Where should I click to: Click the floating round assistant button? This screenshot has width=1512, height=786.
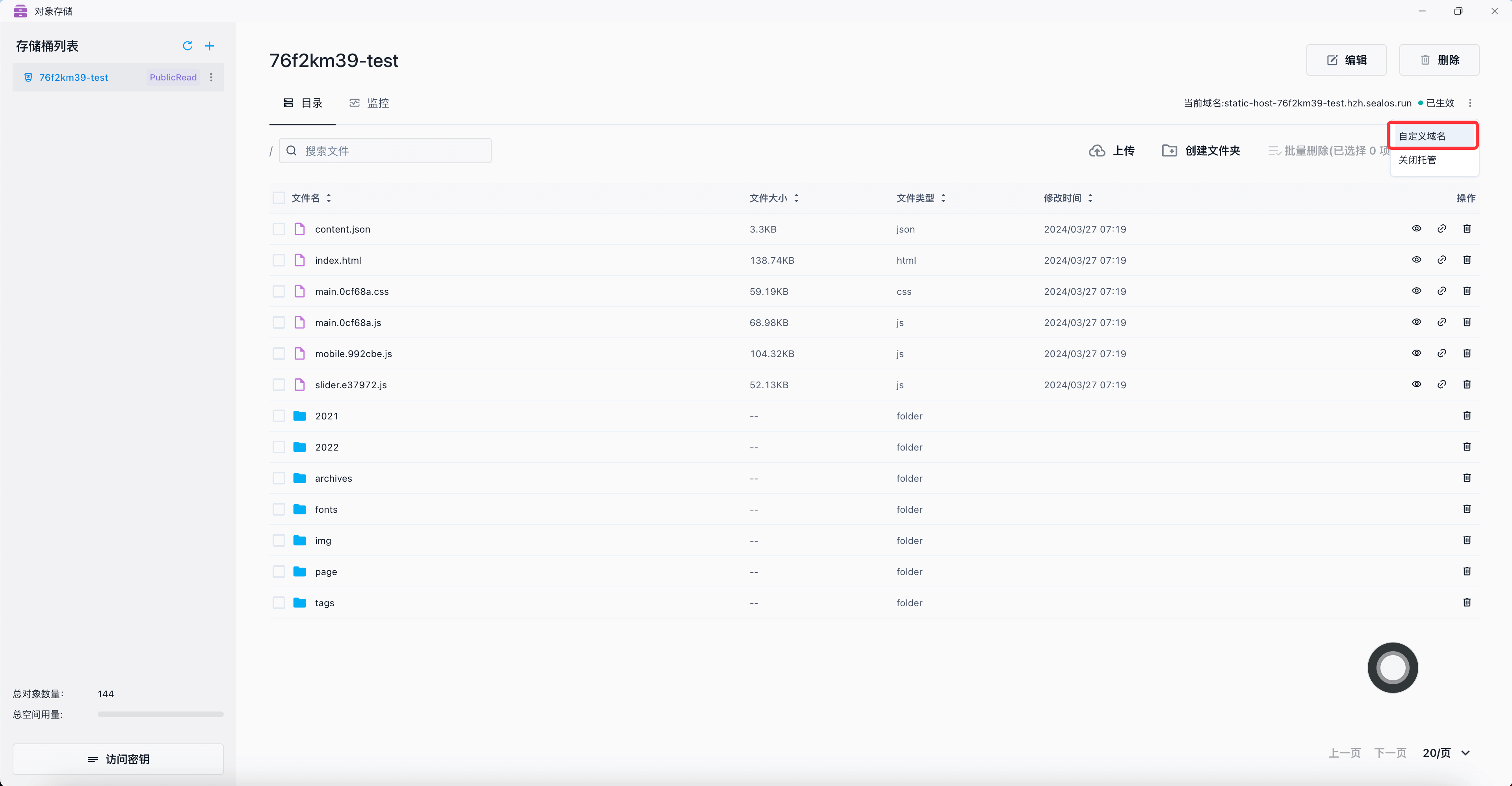1393,667
